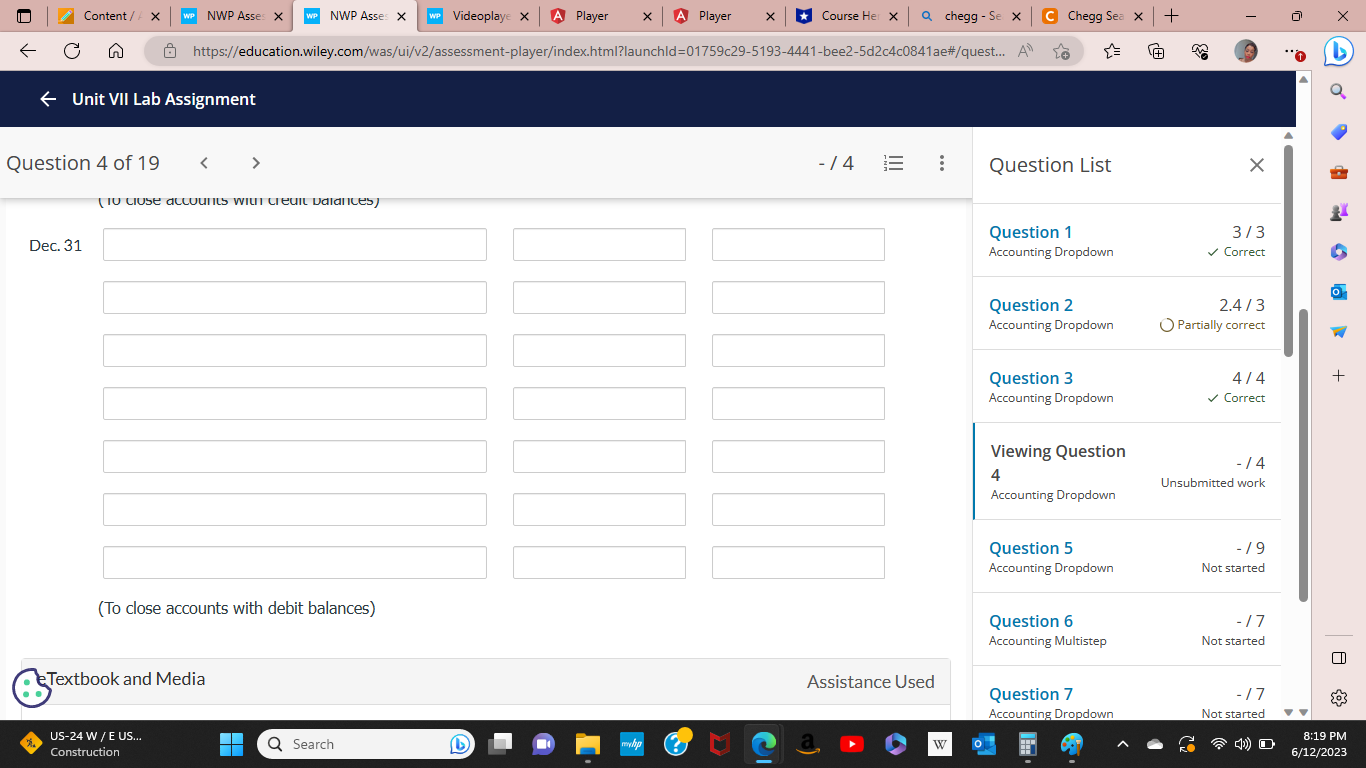Open Question 1 from the list
1366x768 pixels.
(x=1030, y=232)
